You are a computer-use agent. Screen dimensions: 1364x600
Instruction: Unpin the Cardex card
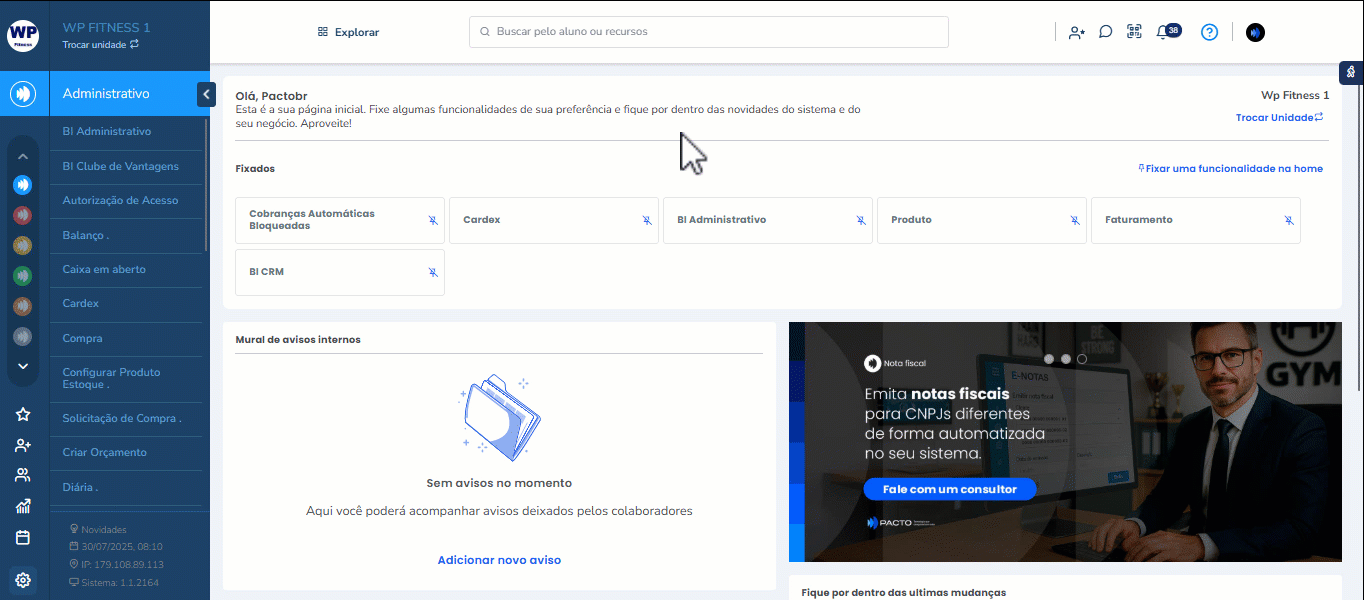(647, 220)
